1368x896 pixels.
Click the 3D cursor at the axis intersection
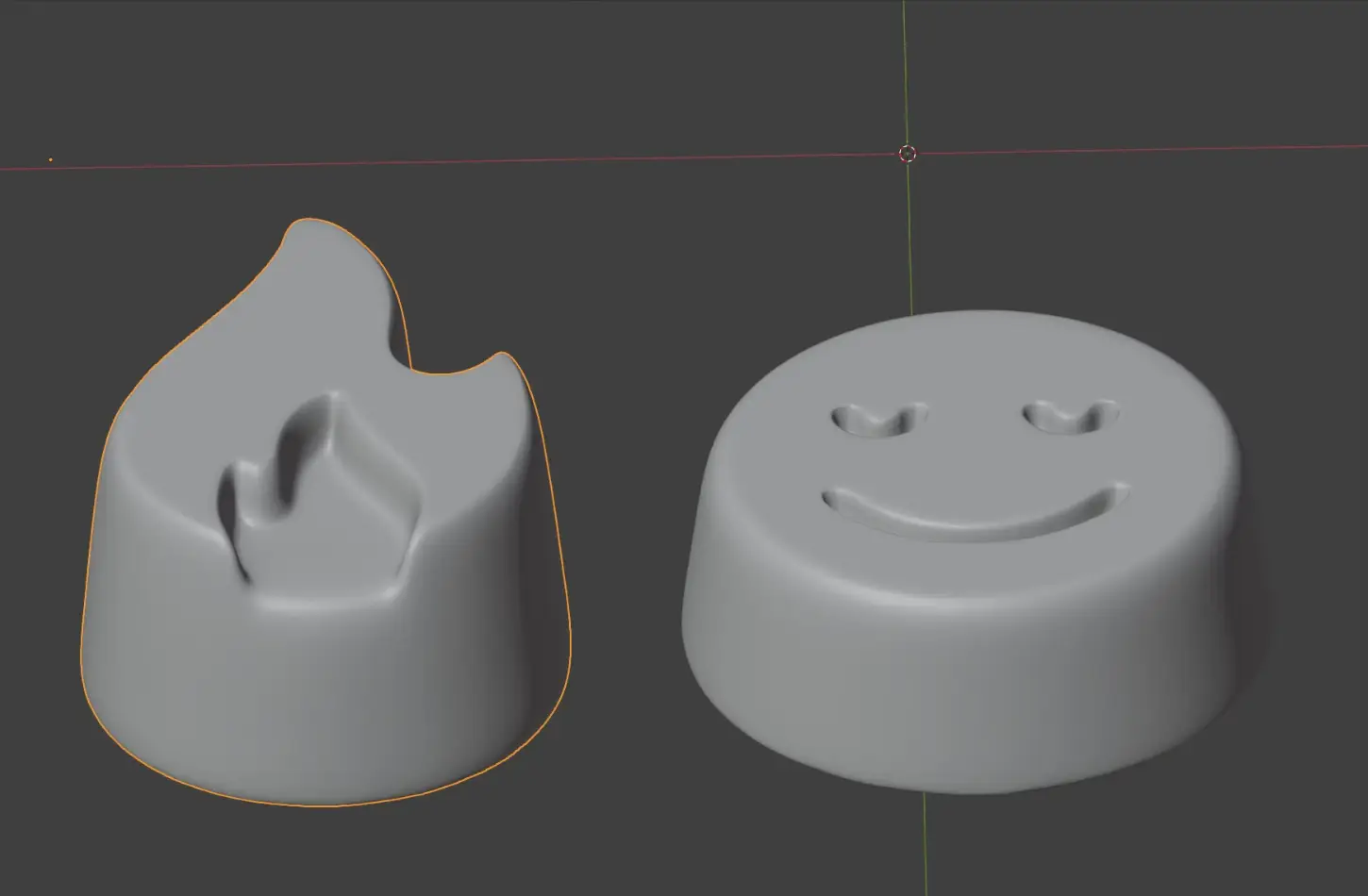click(x=908, y=154)
